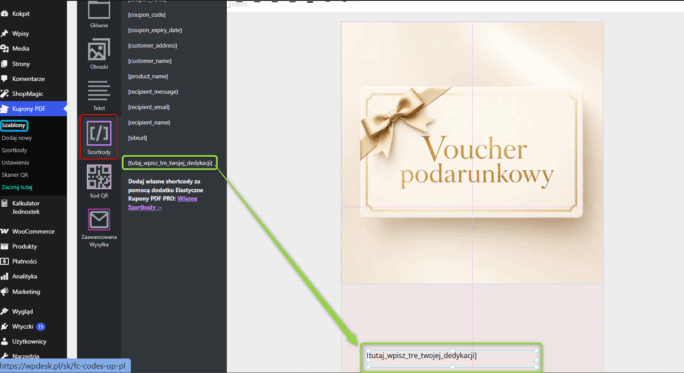Open the Wtyczki plugins menu

pyautogui.click(x=23, y=327)
